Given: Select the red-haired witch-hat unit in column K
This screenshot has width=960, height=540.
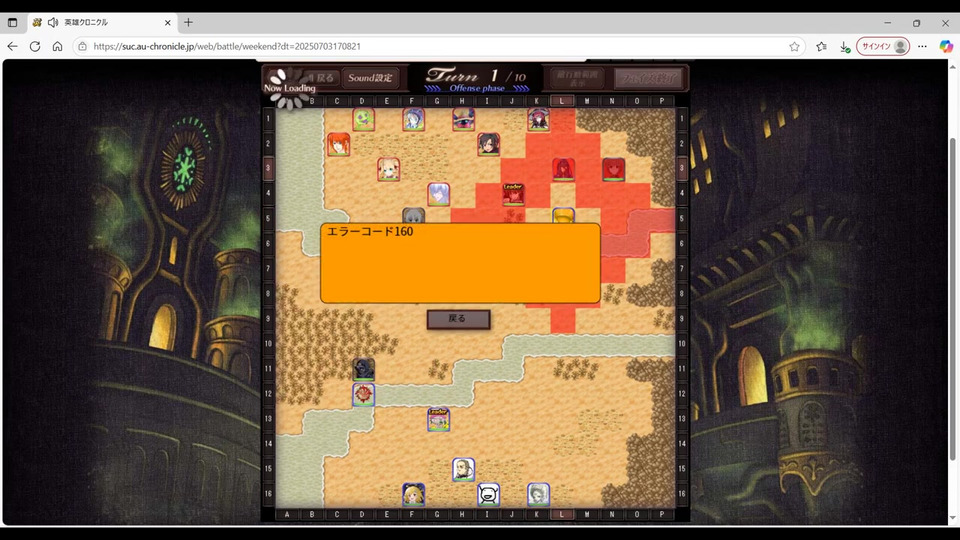Looking at the screenshot, I should (538, 119).
